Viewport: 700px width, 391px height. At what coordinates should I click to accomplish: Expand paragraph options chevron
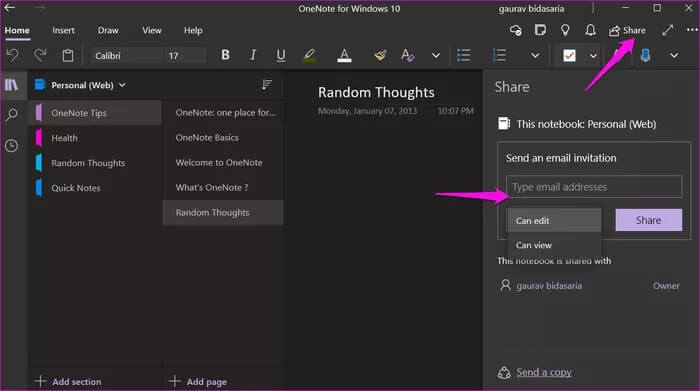[535, 56]
